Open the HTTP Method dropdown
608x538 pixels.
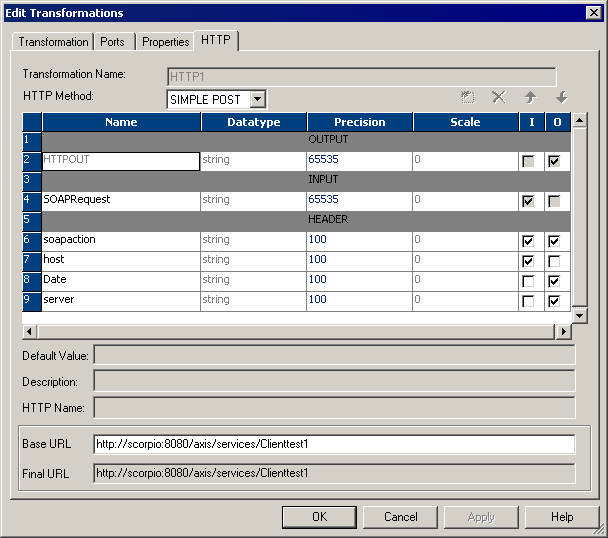[x=257, y=99]
